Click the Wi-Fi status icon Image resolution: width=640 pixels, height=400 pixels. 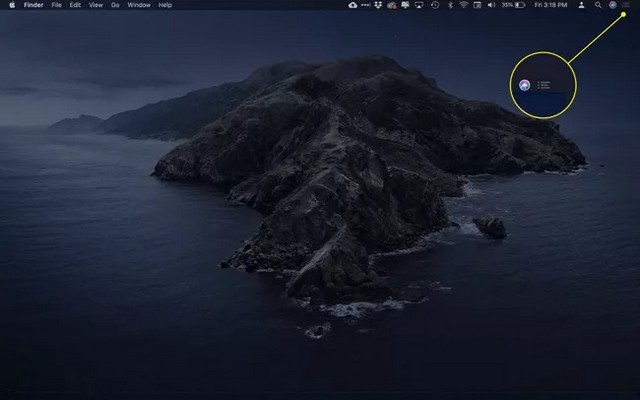464,5
